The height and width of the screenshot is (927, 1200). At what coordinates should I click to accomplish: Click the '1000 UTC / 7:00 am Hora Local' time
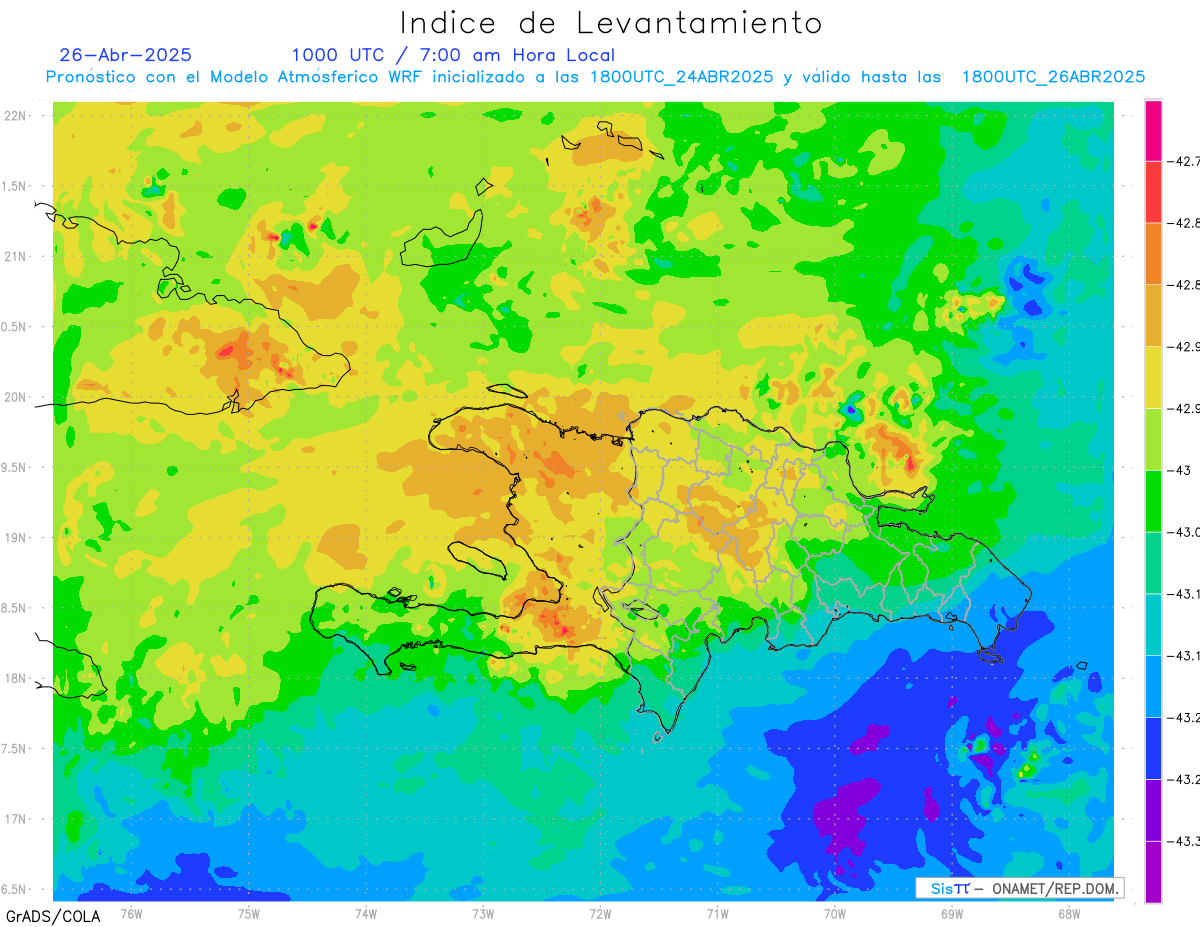(x=453, y=55)
